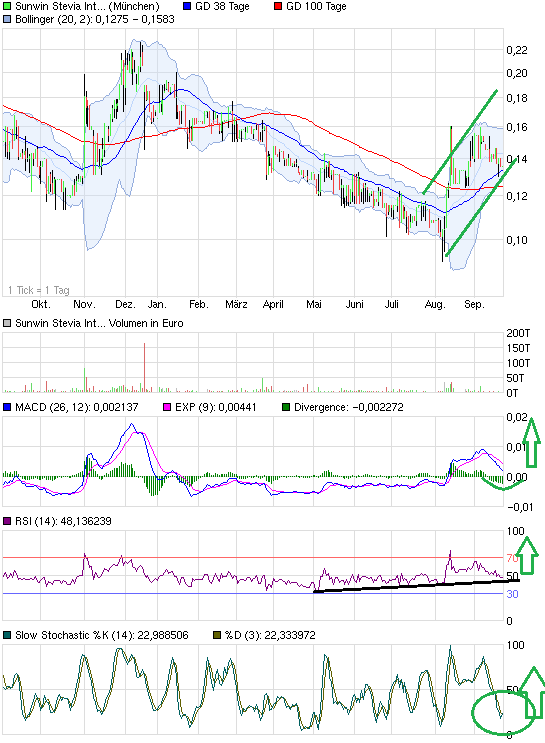Click the 0,10 price axis value
Image resolution: width=545 pixels, height=743 pixels.
[517, 240]
